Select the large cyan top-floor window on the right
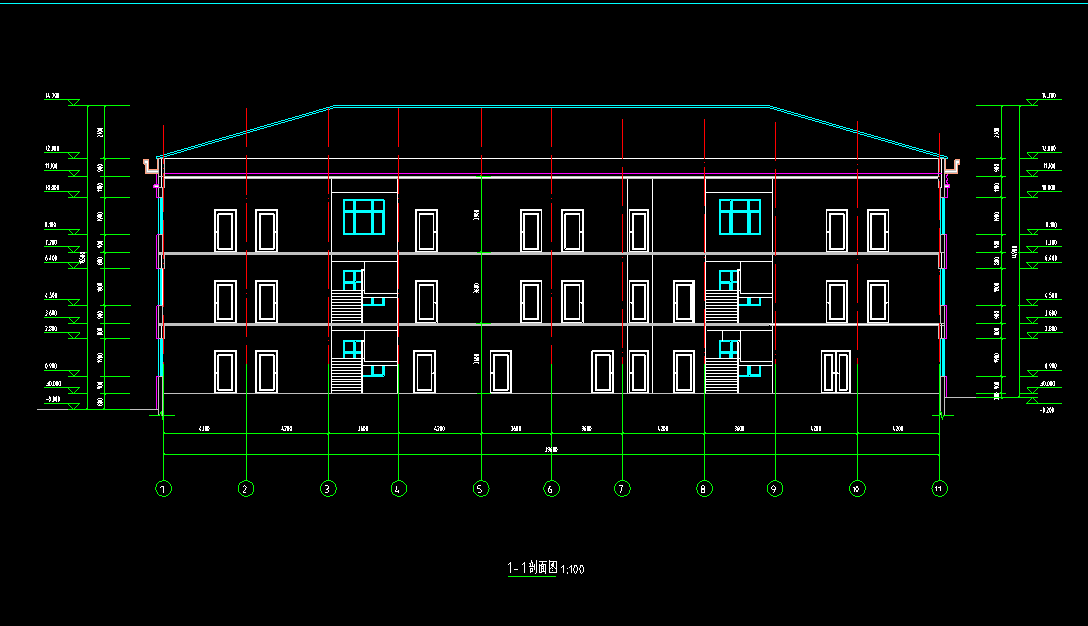Viewport: 1088px width, 626px height. coord(739,217)
